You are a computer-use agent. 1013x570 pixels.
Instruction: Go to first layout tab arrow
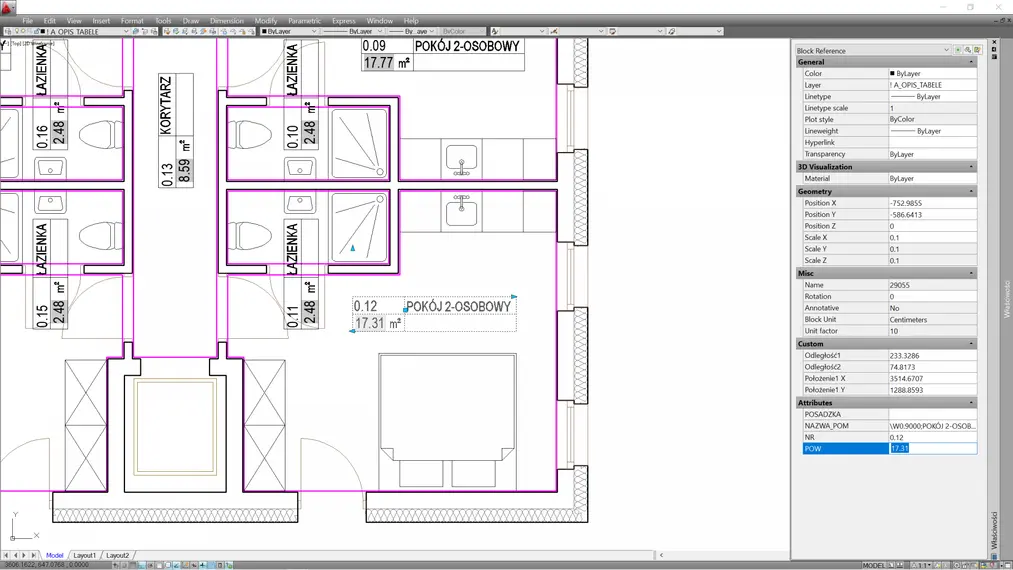click(6, 555)
